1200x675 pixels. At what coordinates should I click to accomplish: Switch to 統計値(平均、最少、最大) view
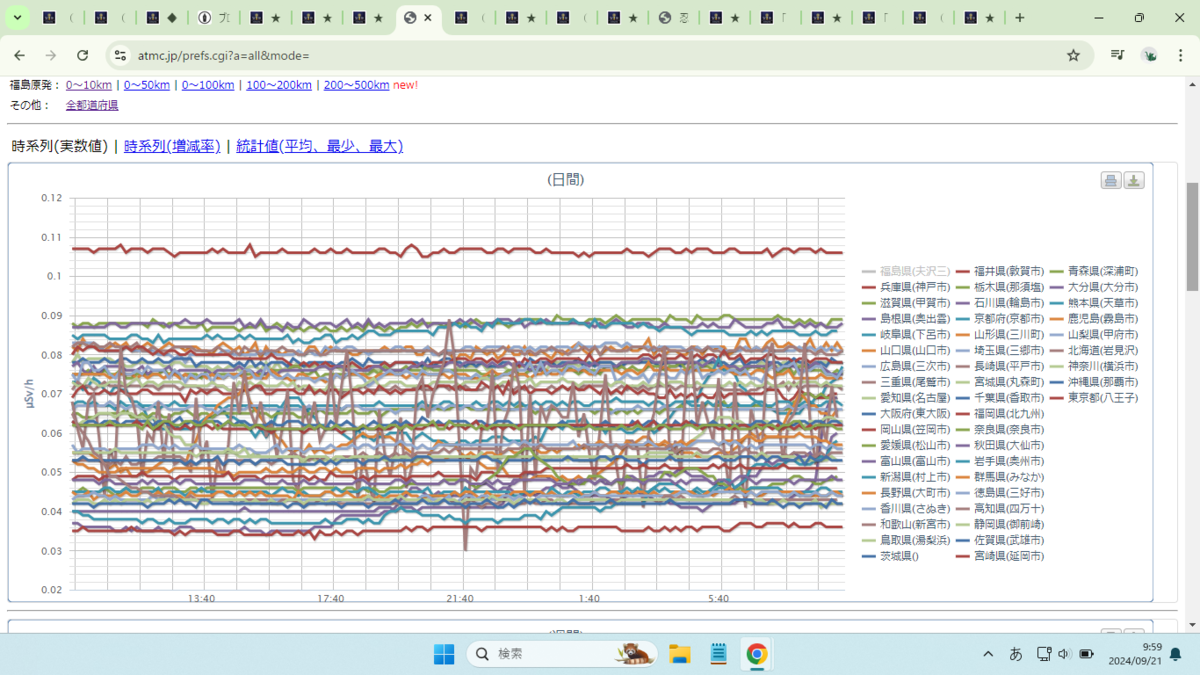319,146
